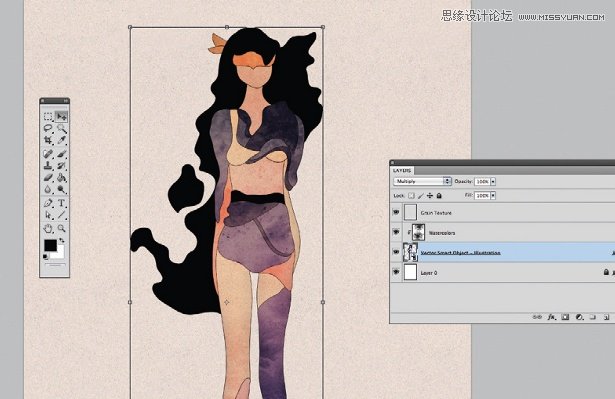Swap foreground and background colors
The height and width of the screenshot is (399, 615).
point(62,240)
